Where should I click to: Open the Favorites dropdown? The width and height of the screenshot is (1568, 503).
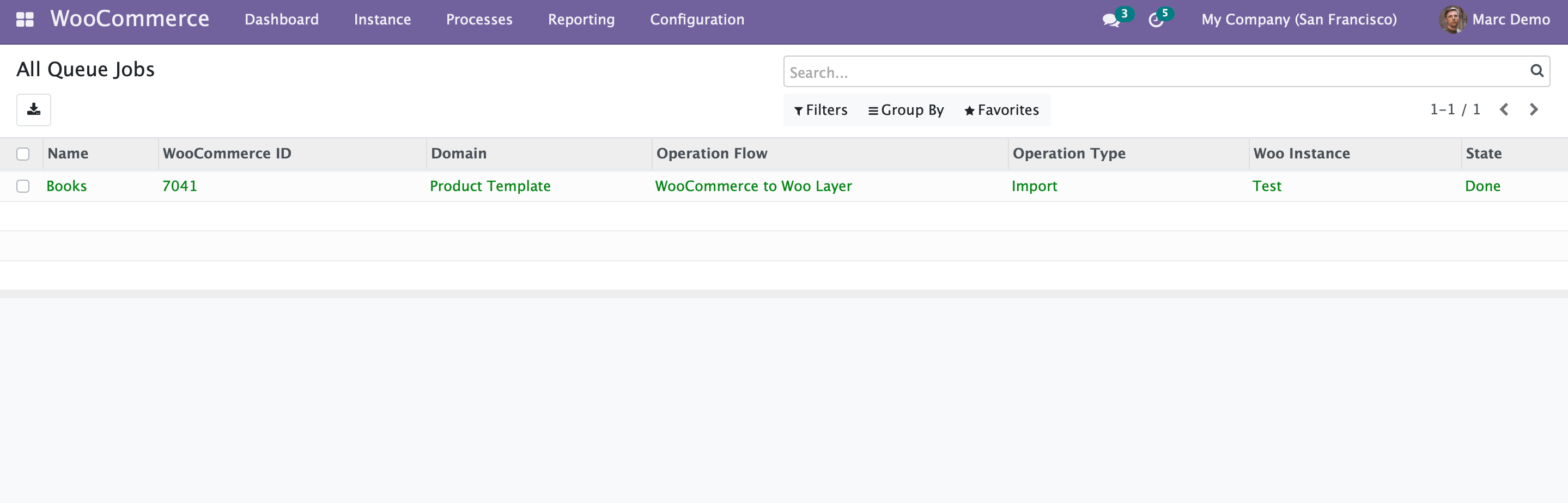1002,110
